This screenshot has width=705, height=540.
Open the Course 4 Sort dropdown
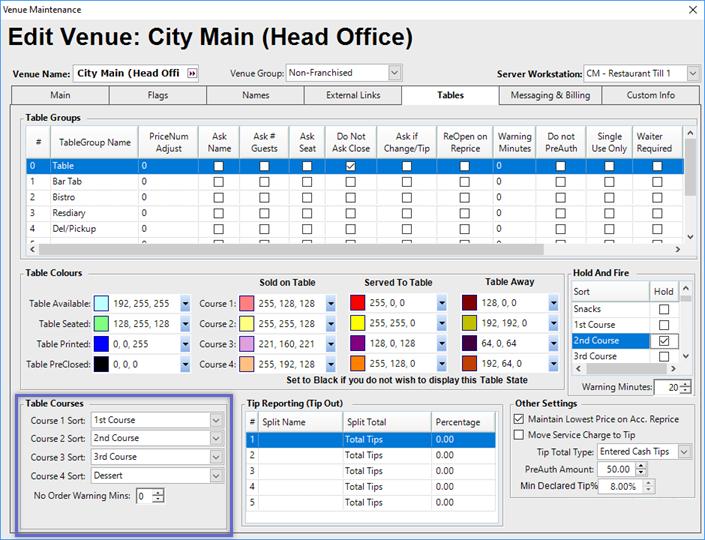point(216,476)
